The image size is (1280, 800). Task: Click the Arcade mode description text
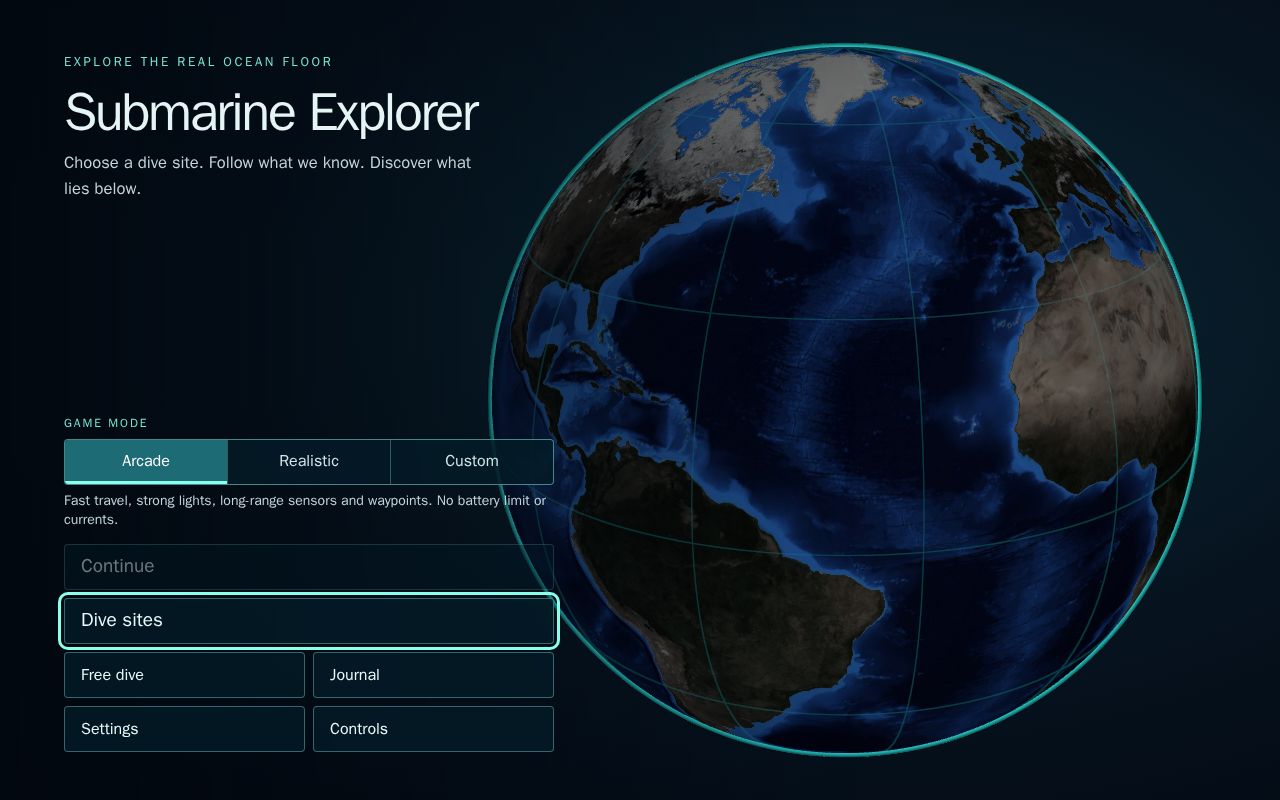[305, 510]
